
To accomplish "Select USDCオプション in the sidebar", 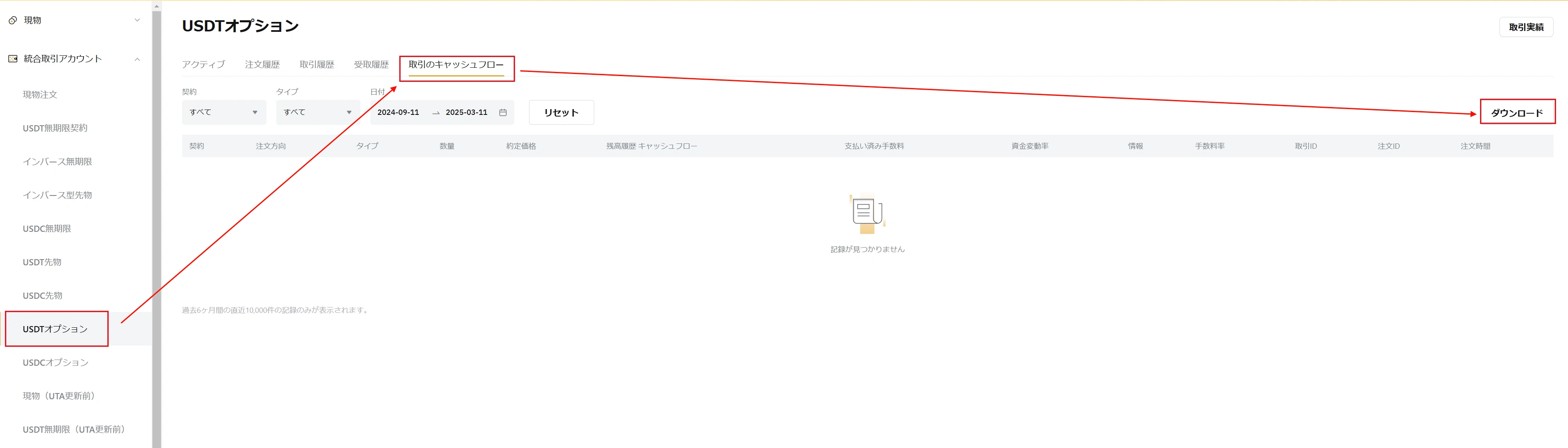I will [x=55, y=363].
